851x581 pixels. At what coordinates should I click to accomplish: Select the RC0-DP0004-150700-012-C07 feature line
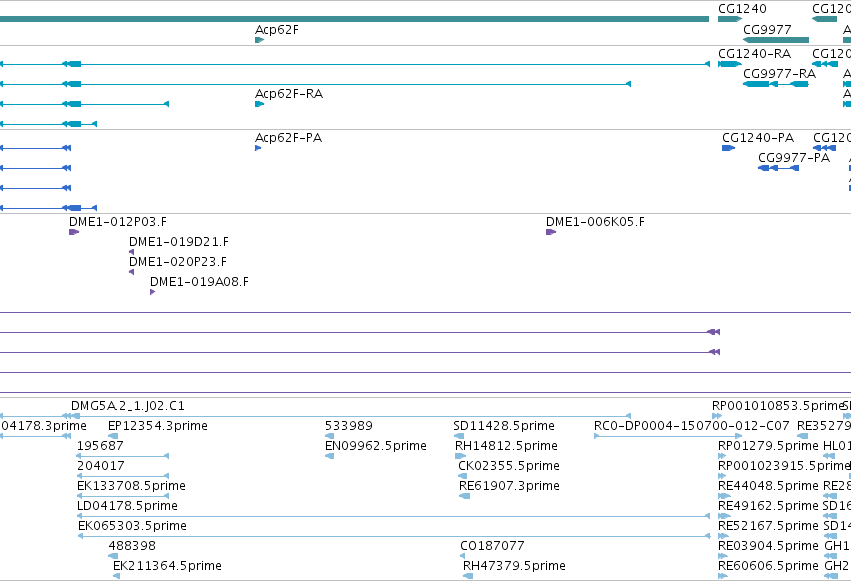(x=650, y=436)
